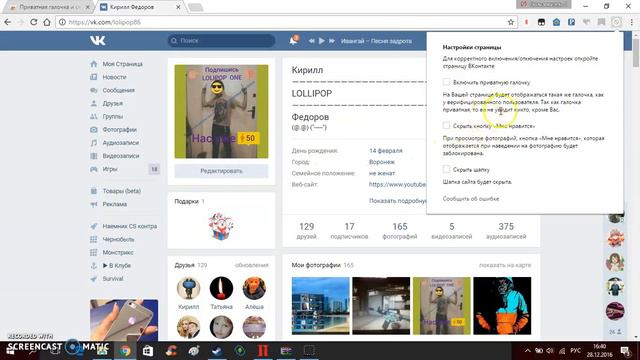Image resolution: width=640 pixels, height=360 pixels.
Task: Click the 165 фотографий counter
Action: tap(400, 231)
